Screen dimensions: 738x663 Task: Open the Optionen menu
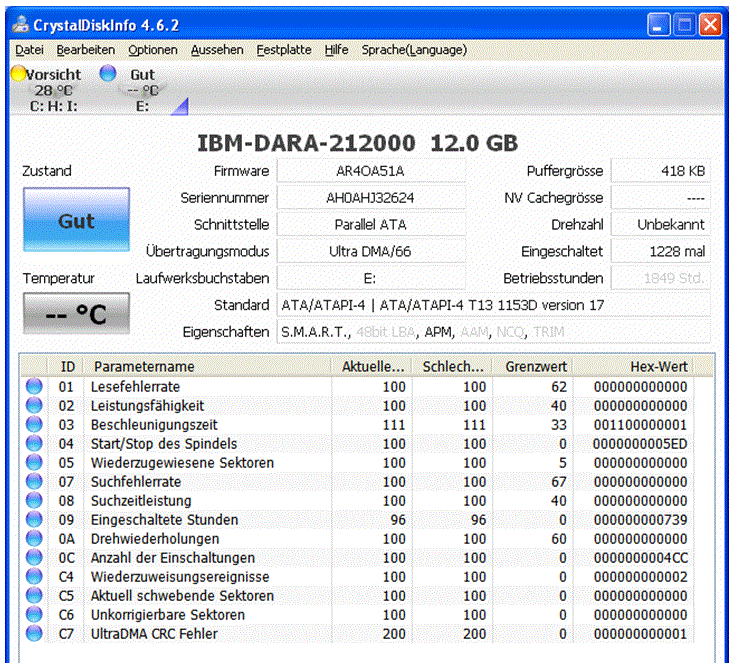[153, 50]
